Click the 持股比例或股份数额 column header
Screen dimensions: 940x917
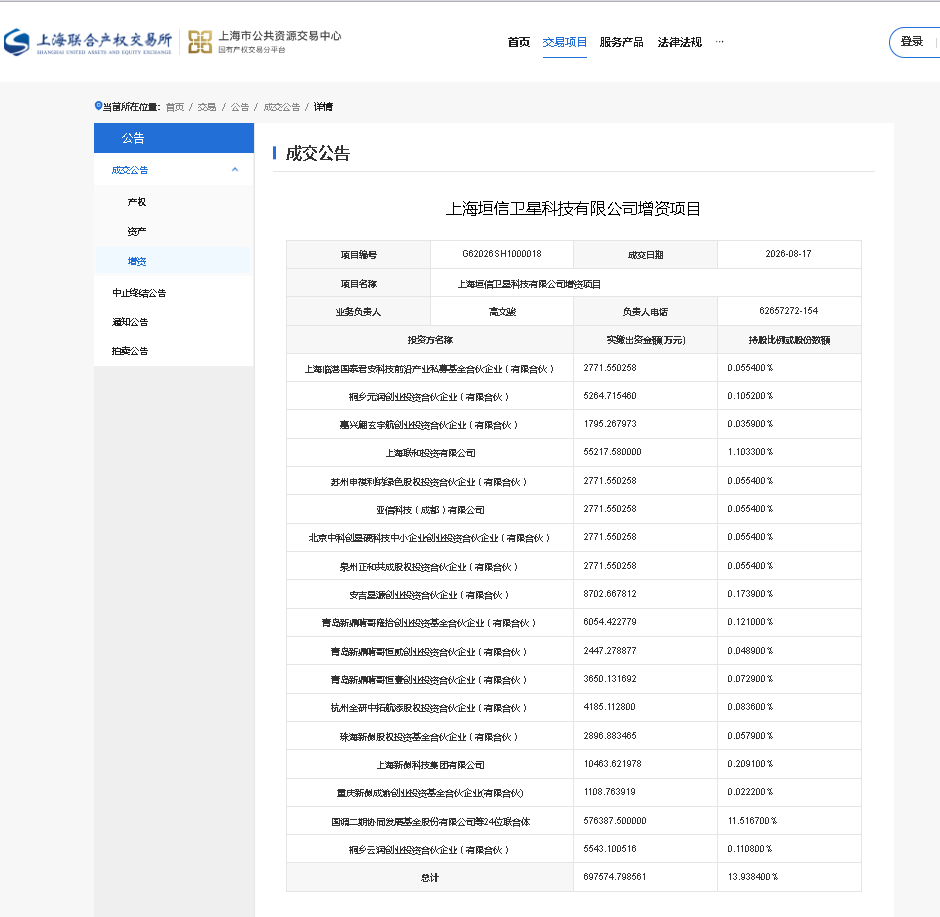[789, 340]
